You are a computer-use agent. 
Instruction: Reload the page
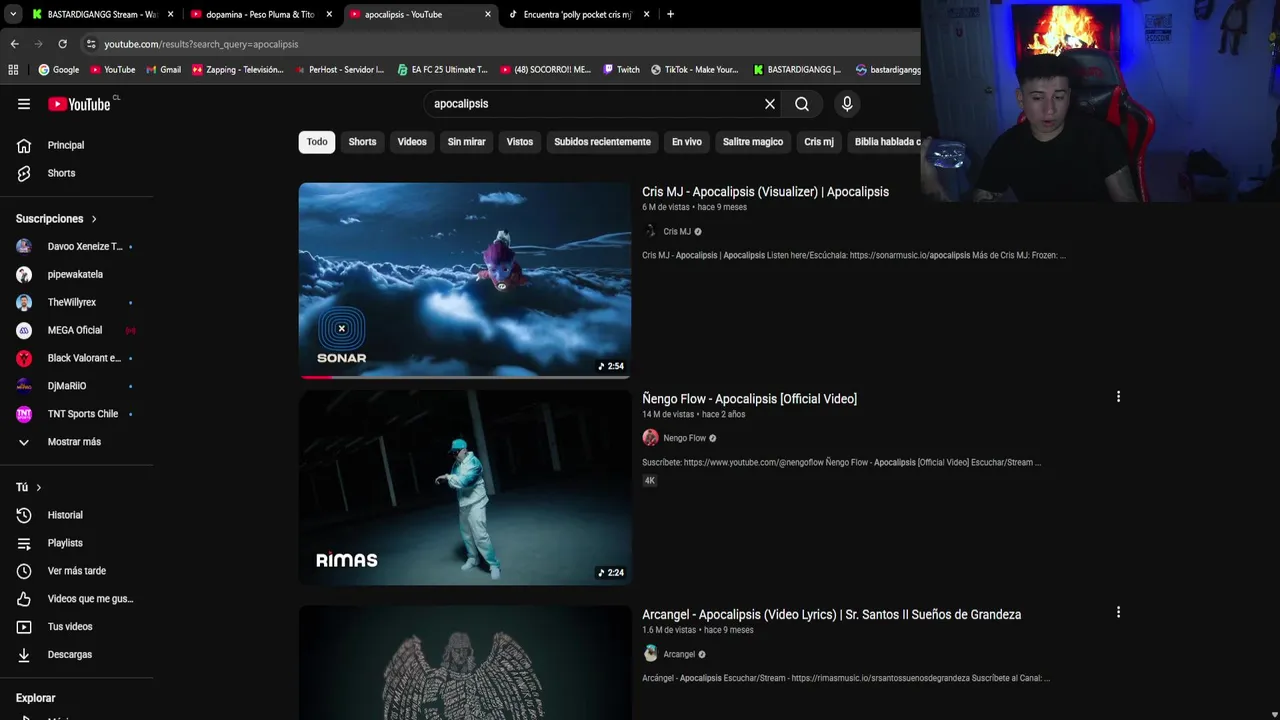click(62, 44)
